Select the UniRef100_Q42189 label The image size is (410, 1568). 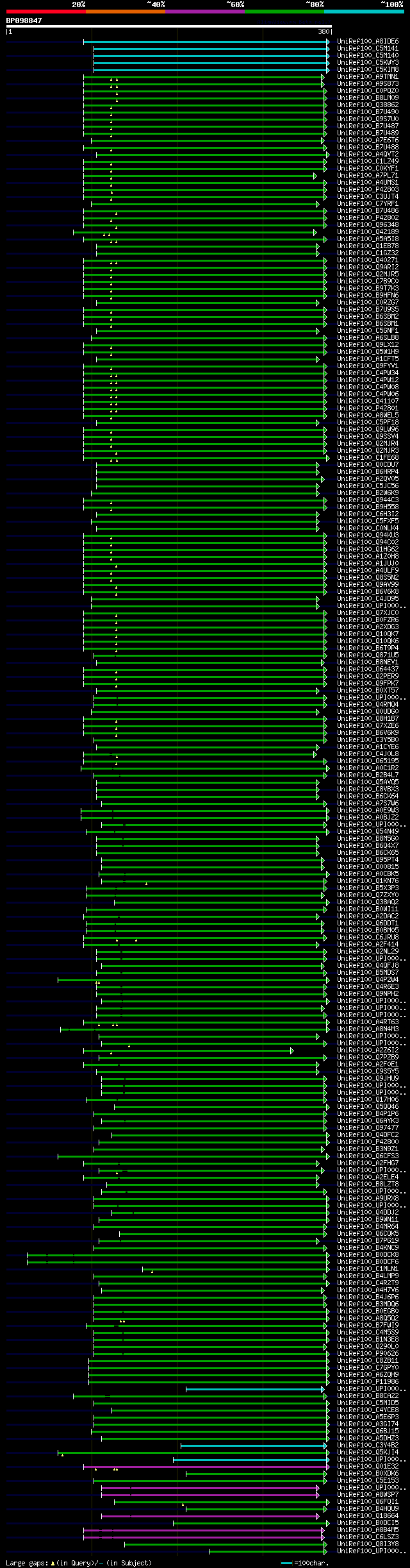coord(368,232)
